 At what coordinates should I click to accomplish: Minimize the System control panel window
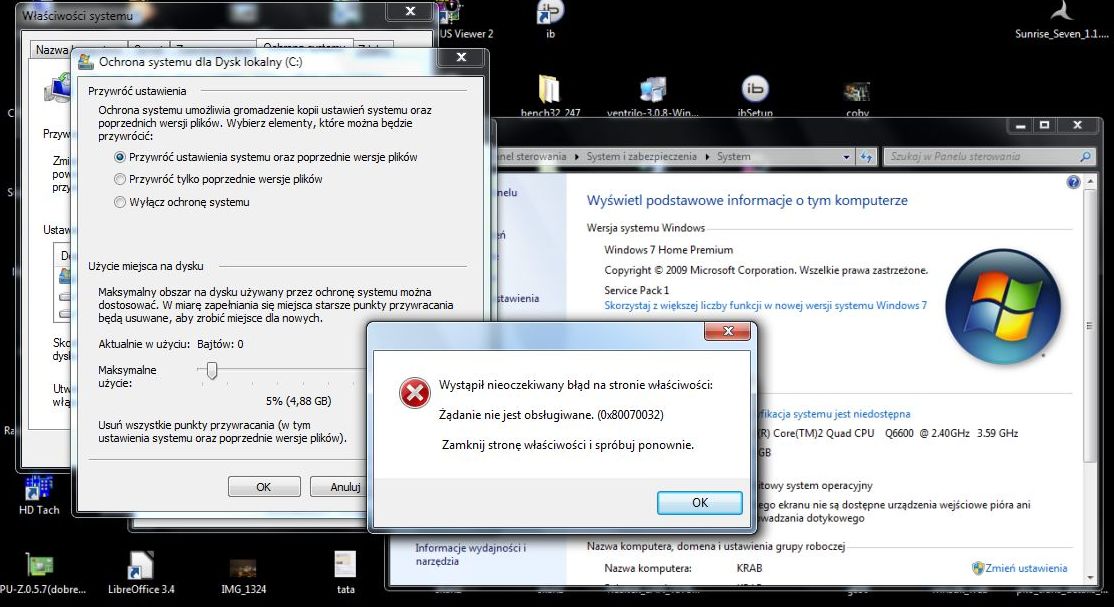[1021, 125]
